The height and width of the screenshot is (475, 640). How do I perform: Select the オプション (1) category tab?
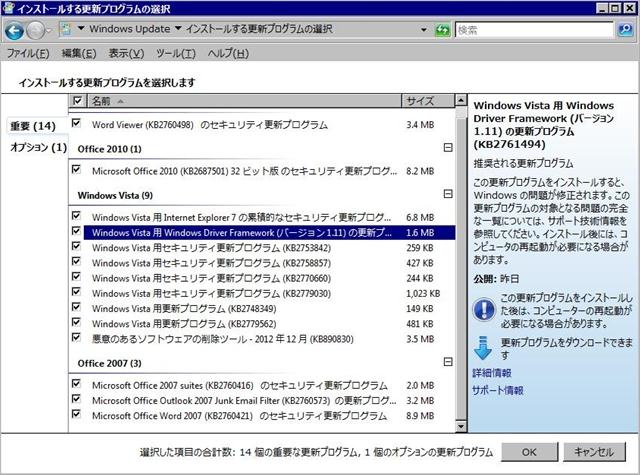point(38,147)
